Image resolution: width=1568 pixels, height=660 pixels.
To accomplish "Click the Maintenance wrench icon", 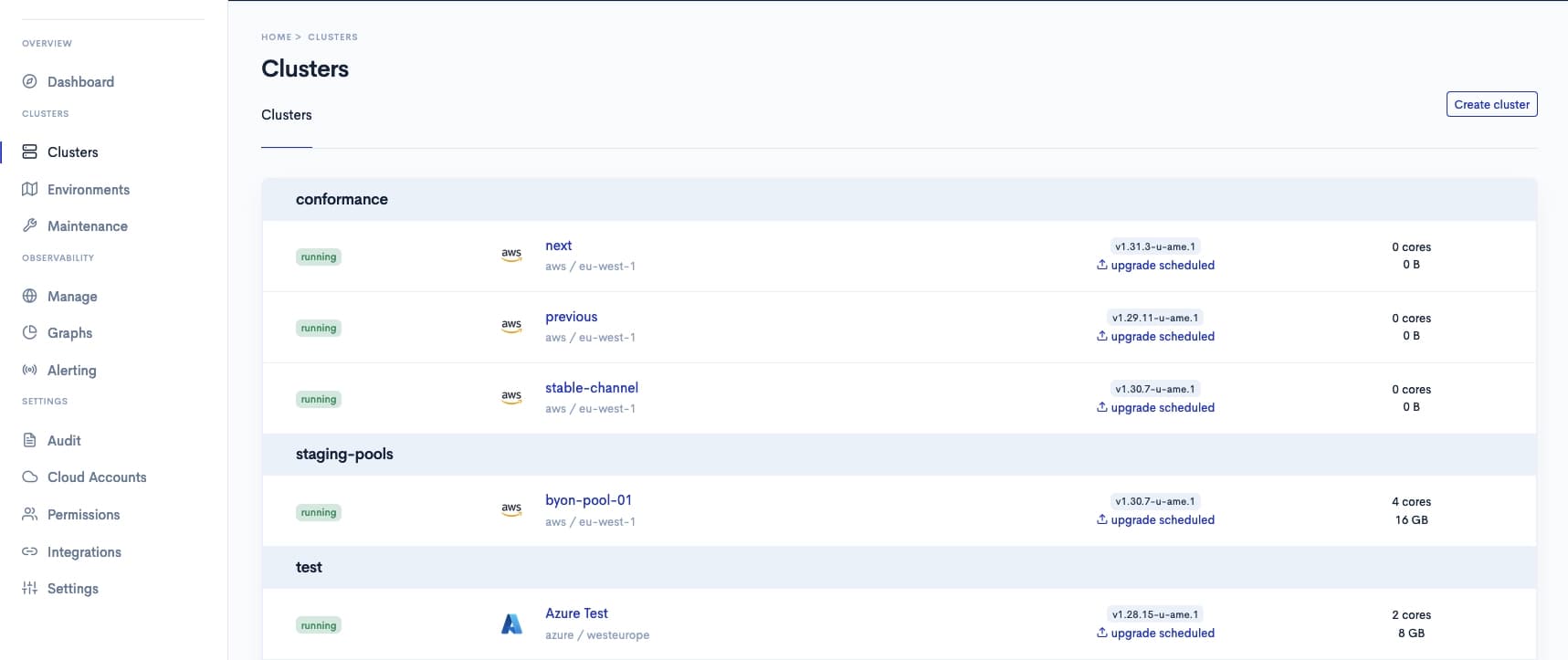I will [x=30, y=225].
